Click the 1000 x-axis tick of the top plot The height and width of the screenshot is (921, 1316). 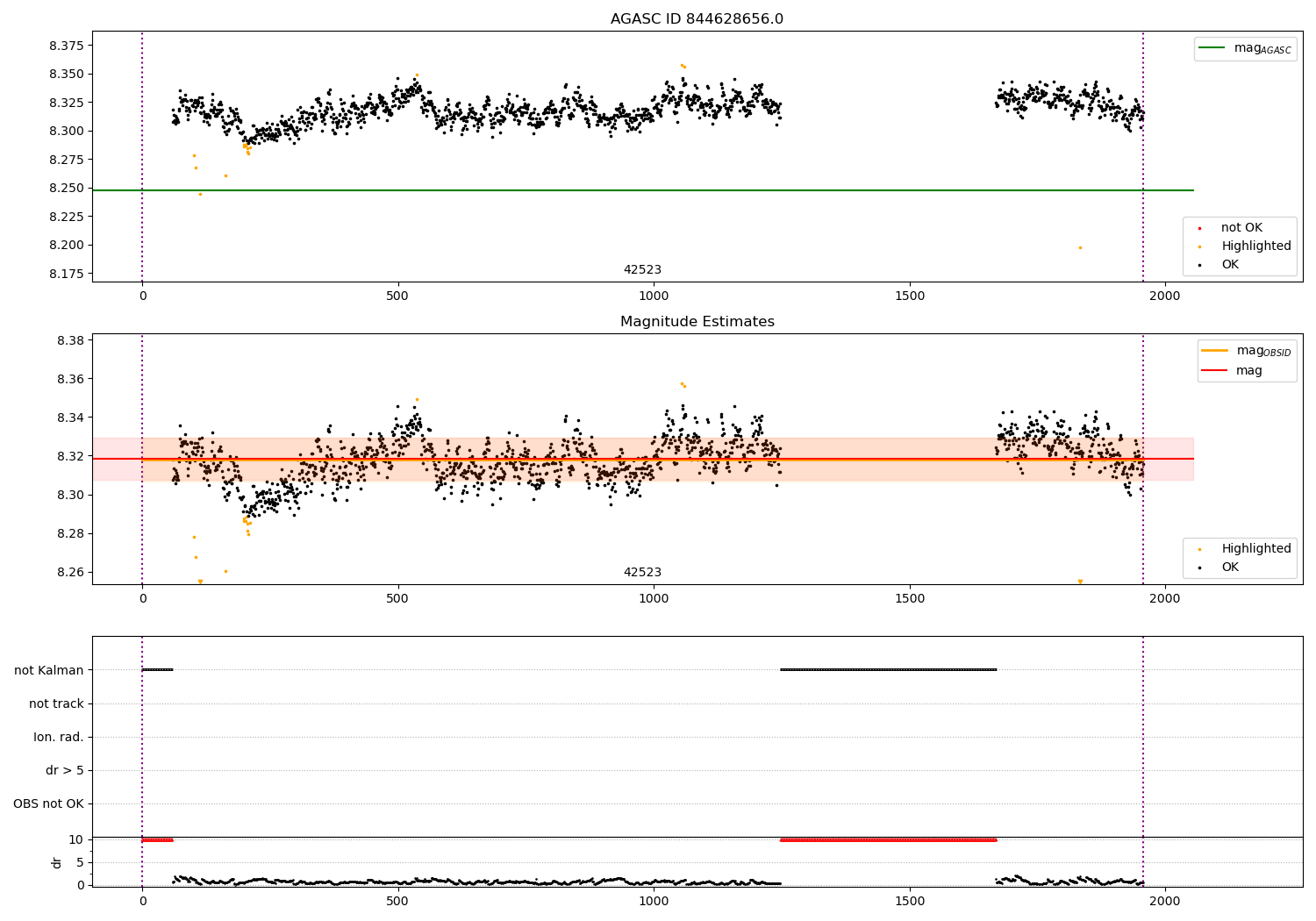point(654,296)
